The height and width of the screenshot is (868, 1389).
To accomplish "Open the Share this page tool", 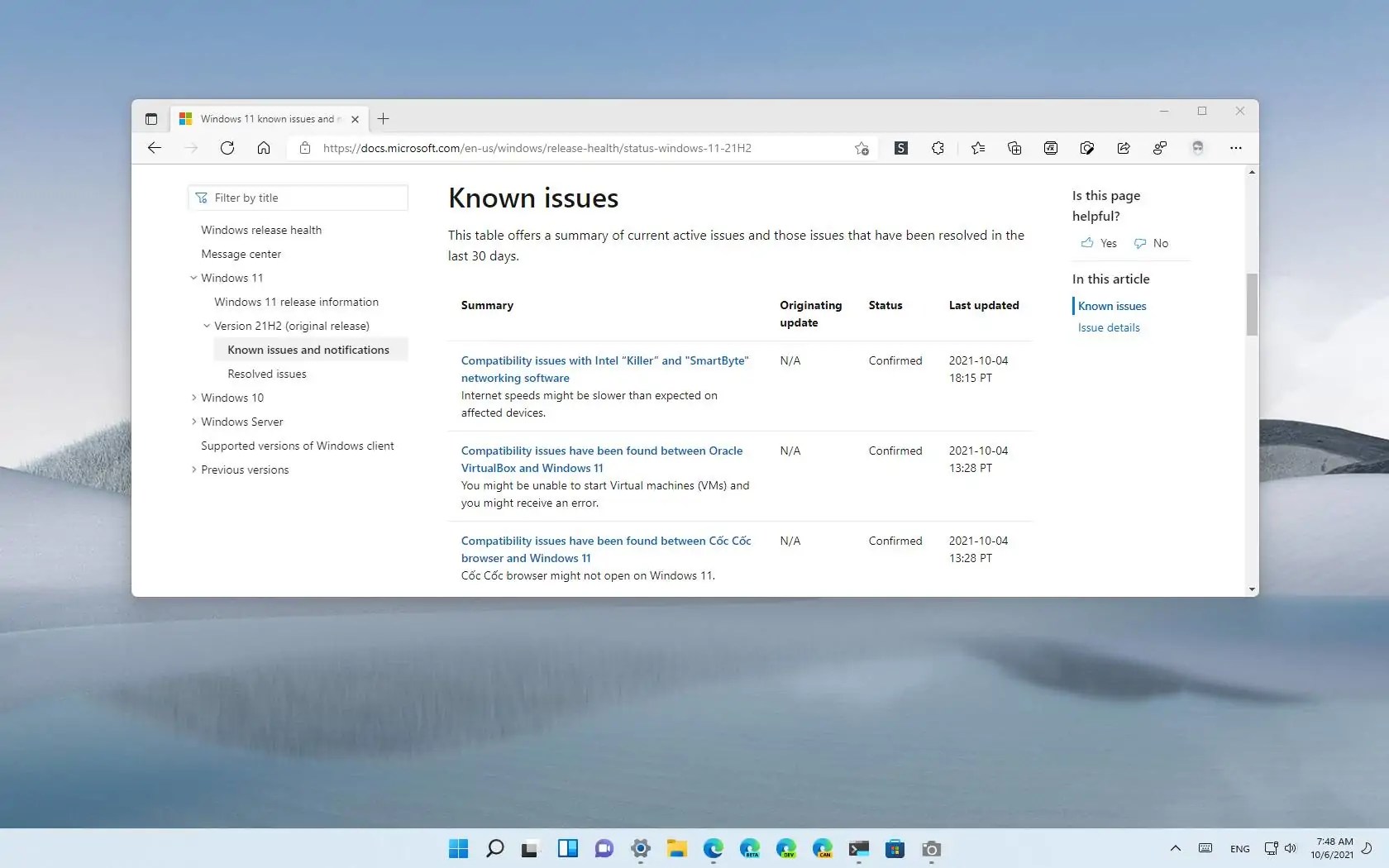I will (x=1124, y=148).
